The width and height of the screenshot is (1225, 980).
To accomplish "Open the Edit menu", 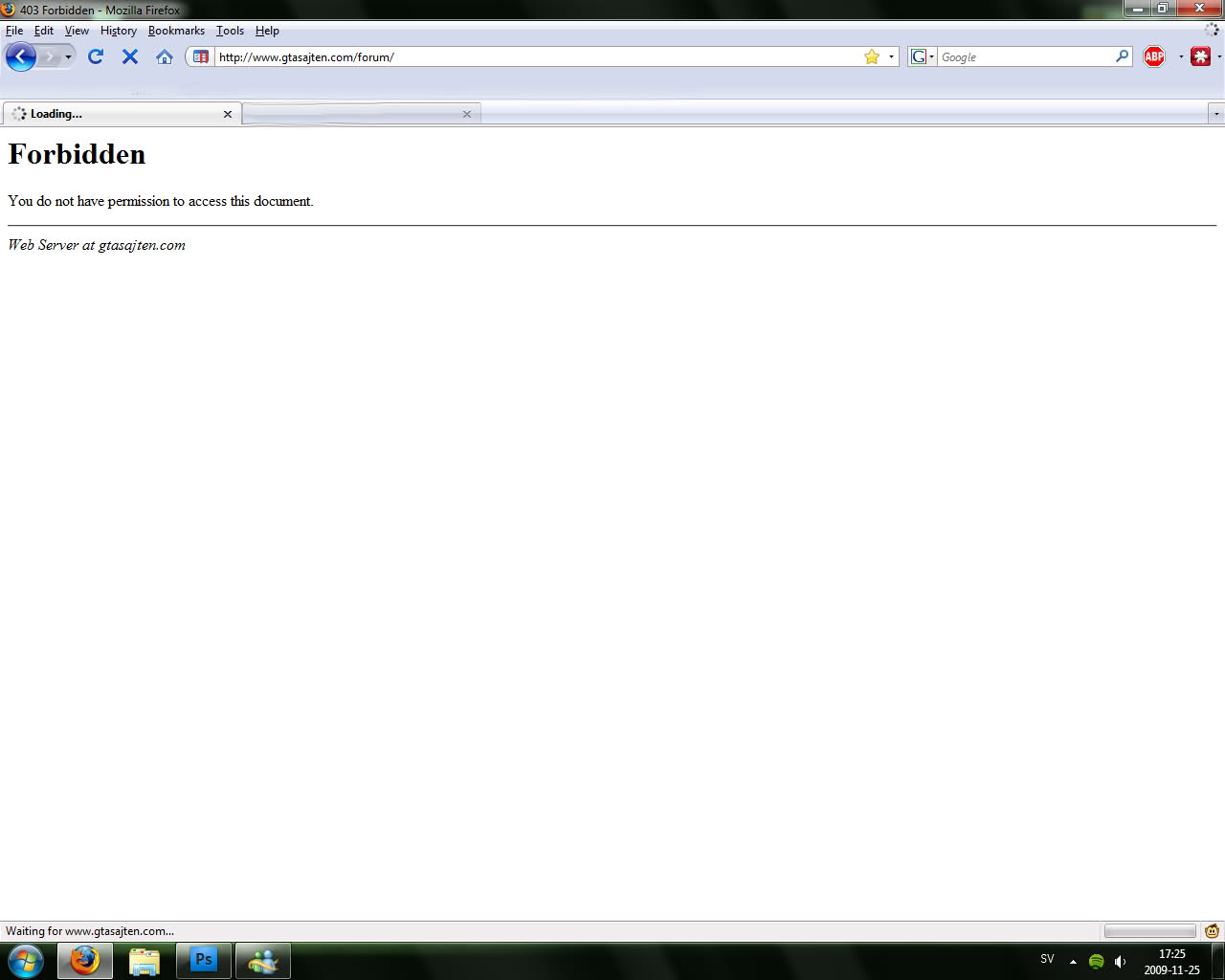I will [x=44, y=31].
